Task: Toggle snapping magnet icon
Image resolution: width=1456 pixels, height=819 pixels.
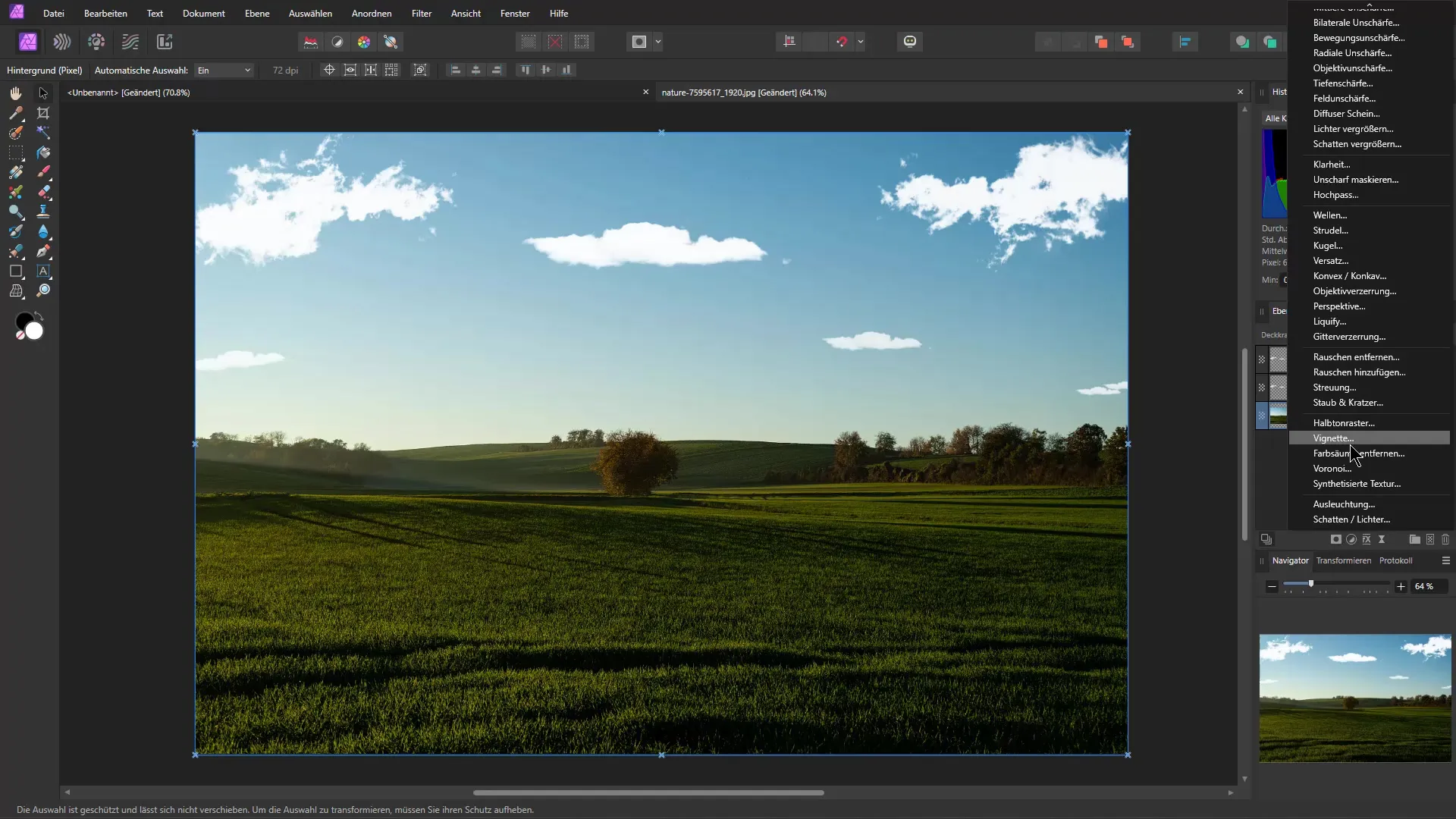Action: [x=842, y=42]
